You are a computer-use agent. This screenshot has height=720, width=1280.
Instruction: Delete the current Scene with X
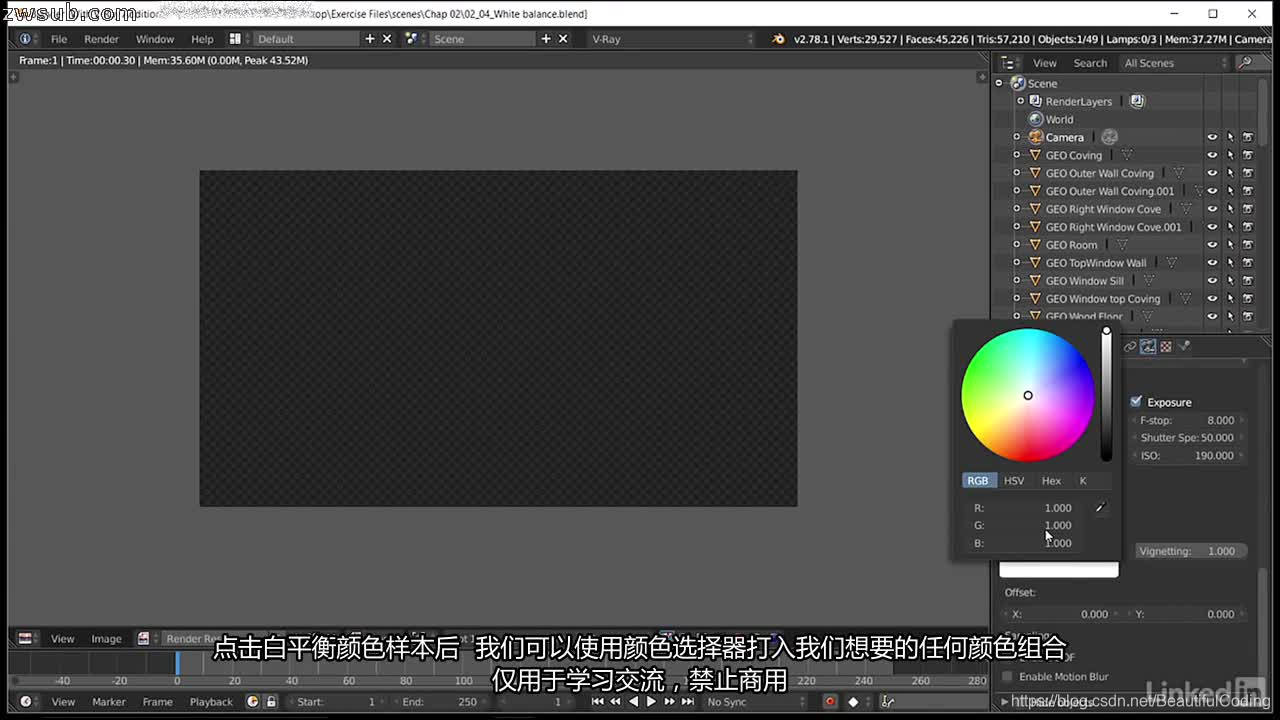pyautogui.click(x=563, y=39)
